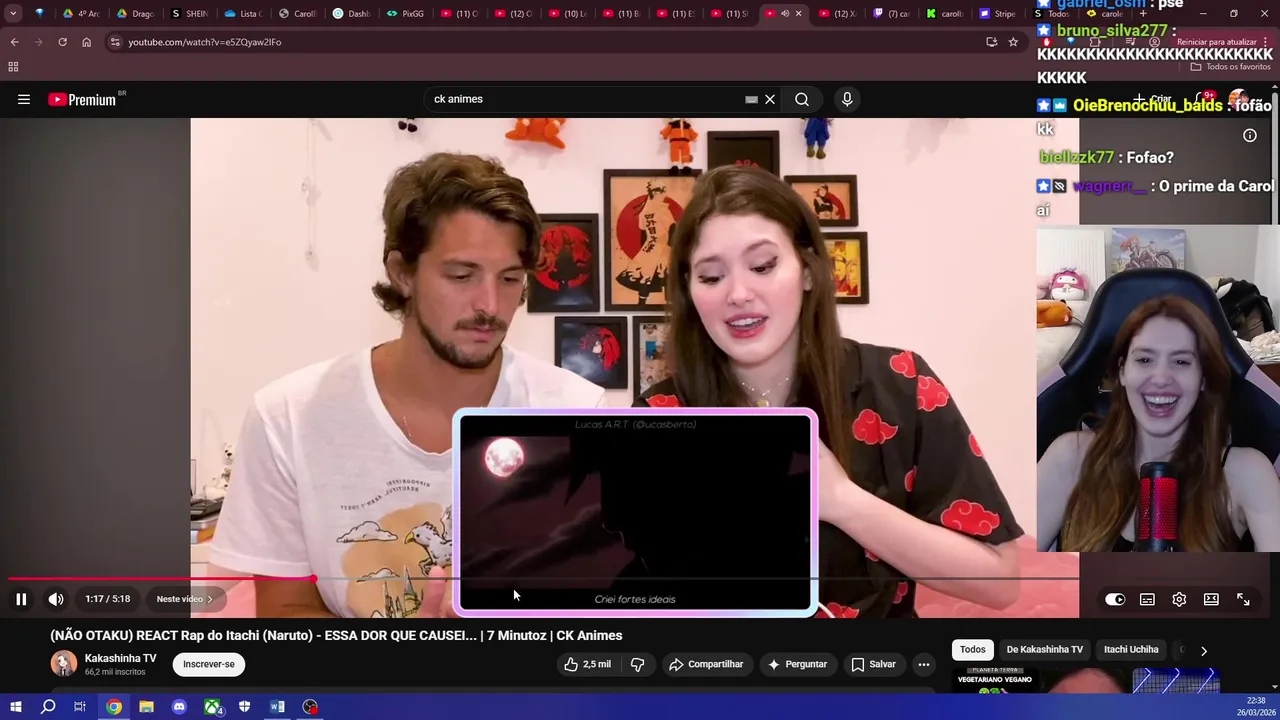Click the Kakashinha TV channel avatar
This screenshot has width=1280, height=720.
pyautogui.click(x=64, y=664)
